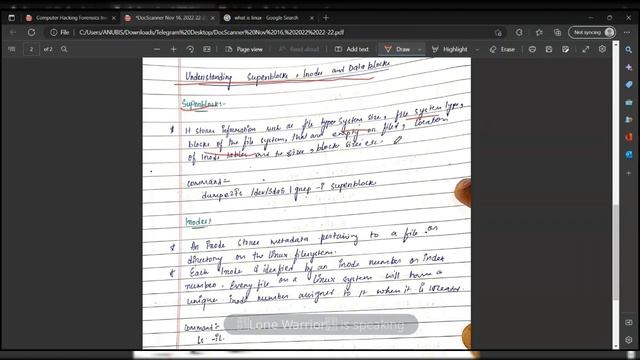Click the PDF vertical scrollbar thumb
The image size is (640, 360).
click(616, 253)
